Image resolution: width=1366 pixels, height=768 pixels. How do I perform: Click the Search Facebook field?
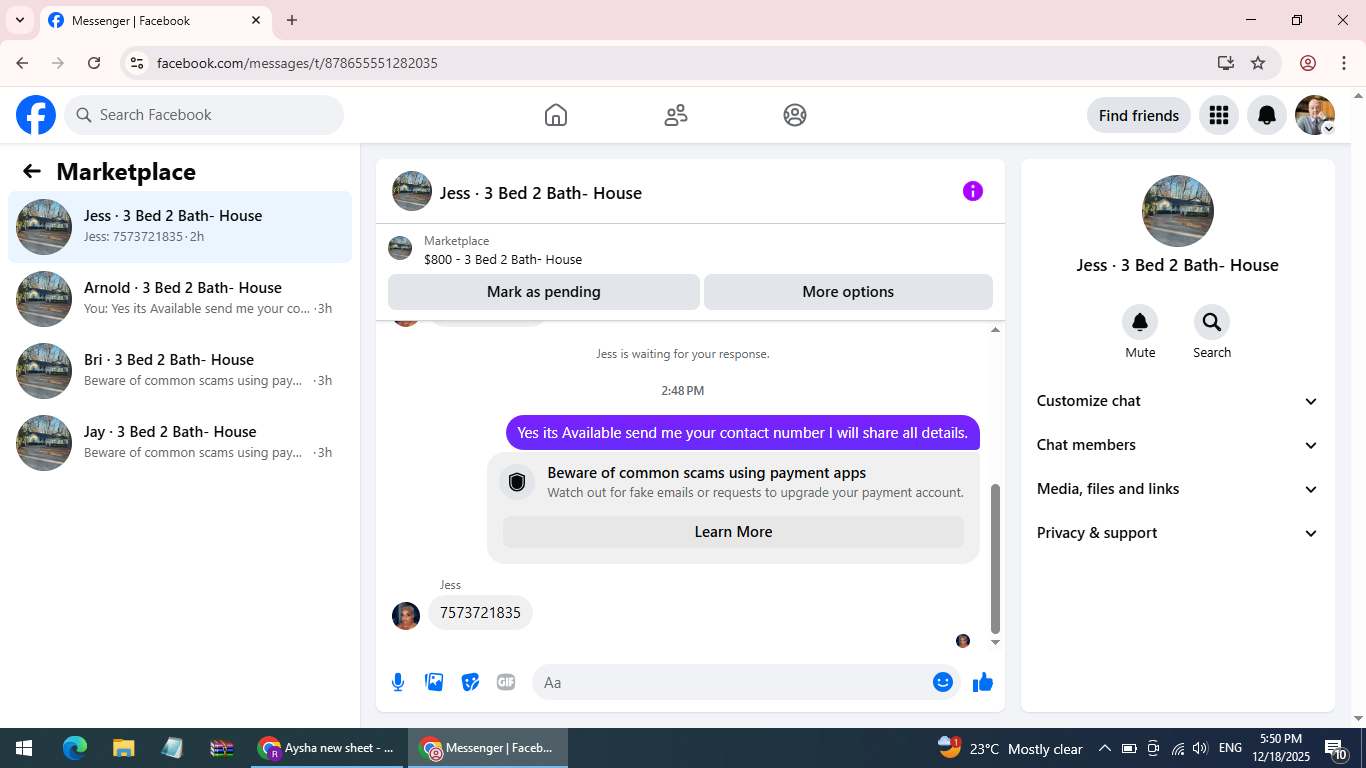(204, 115)
